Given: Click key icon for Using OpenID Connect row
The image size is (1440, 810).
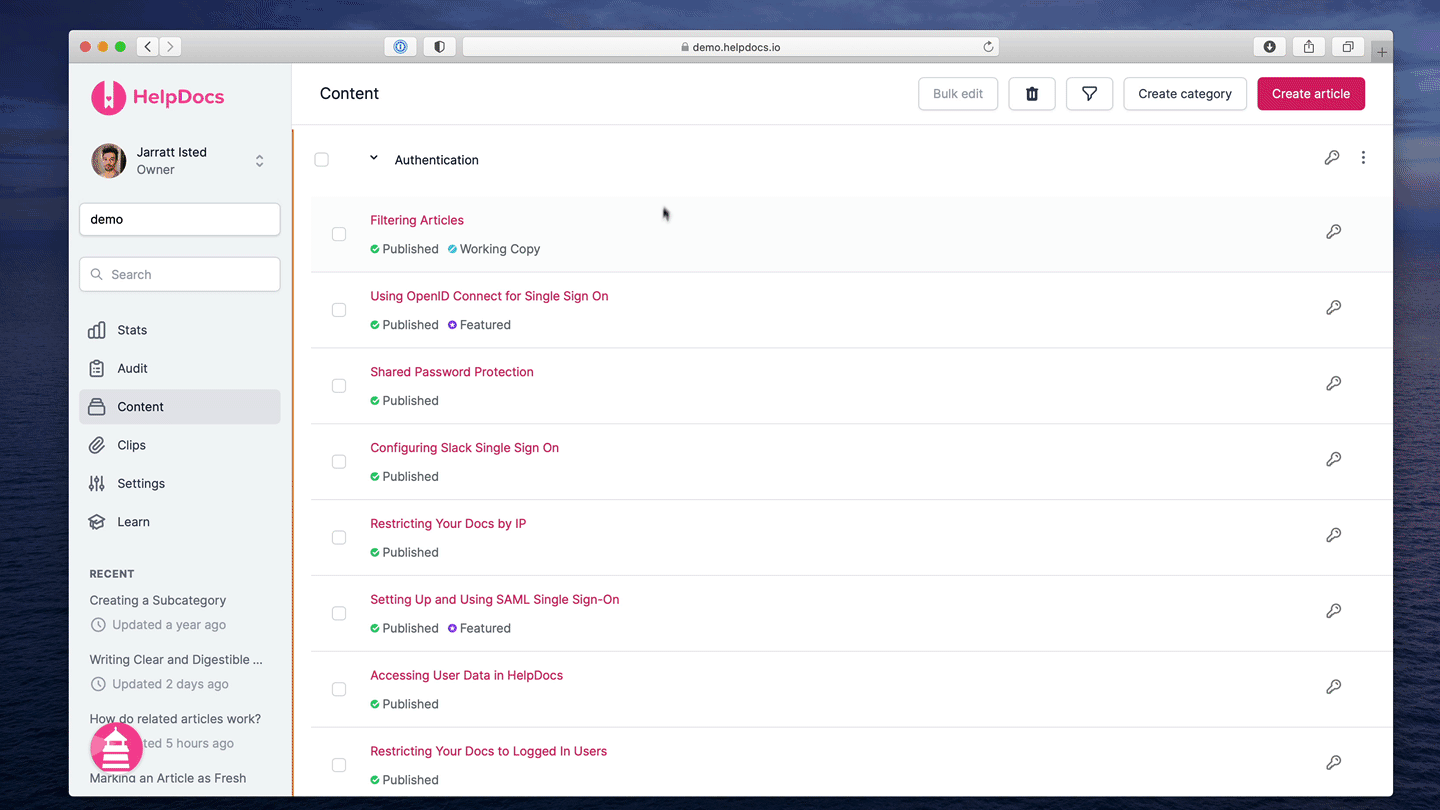Looking at the screenshot, I should pyautogui.click(x=1333, y=308).
